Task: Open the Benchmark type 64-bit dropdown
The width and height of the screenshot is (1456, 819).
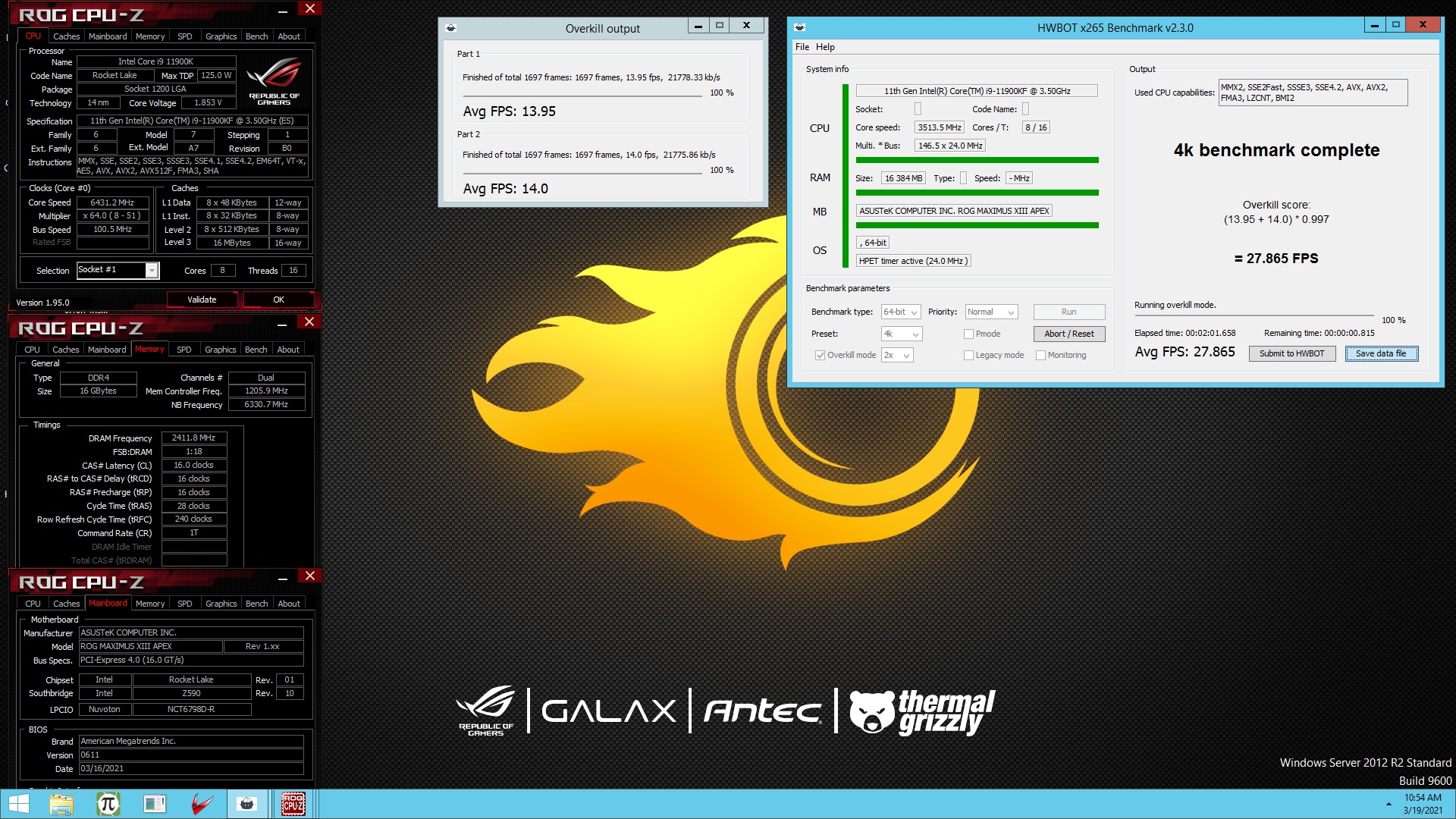Action: (901, 312)
